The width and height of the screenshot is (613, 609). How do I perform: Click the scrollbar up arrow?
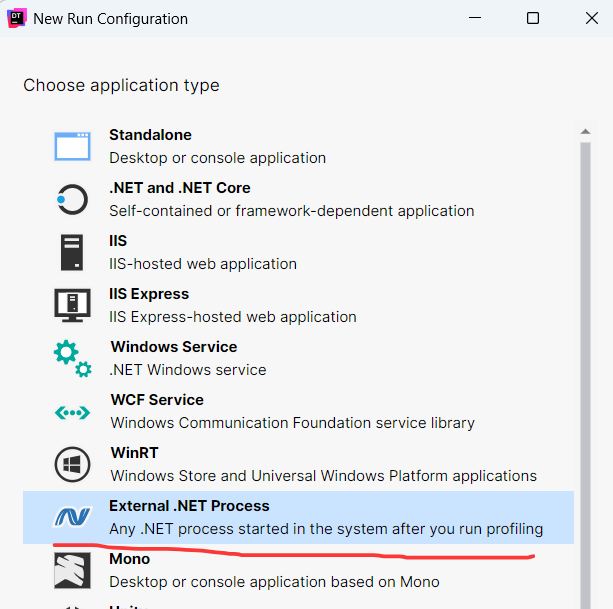[x=584, y=131]
